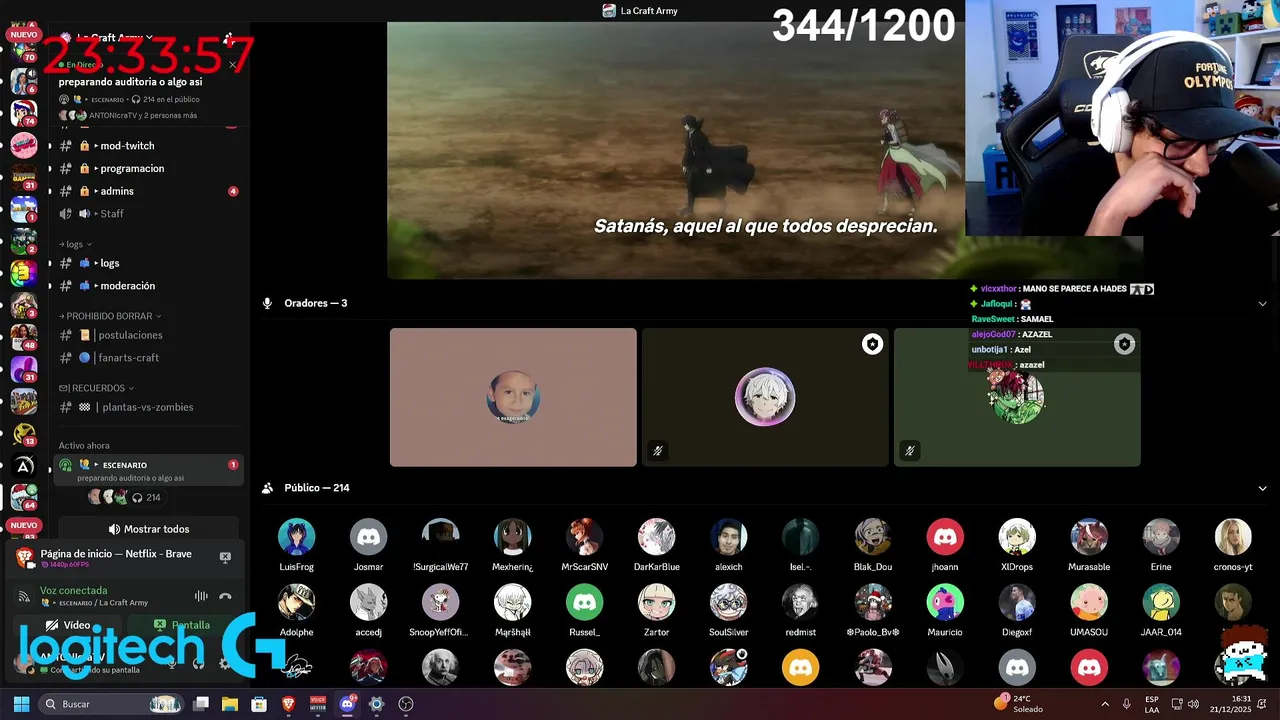This screenshot has width=1280, height=720.
Task: Select the ESCENARIO stage channel
Action: coord(148,470)
